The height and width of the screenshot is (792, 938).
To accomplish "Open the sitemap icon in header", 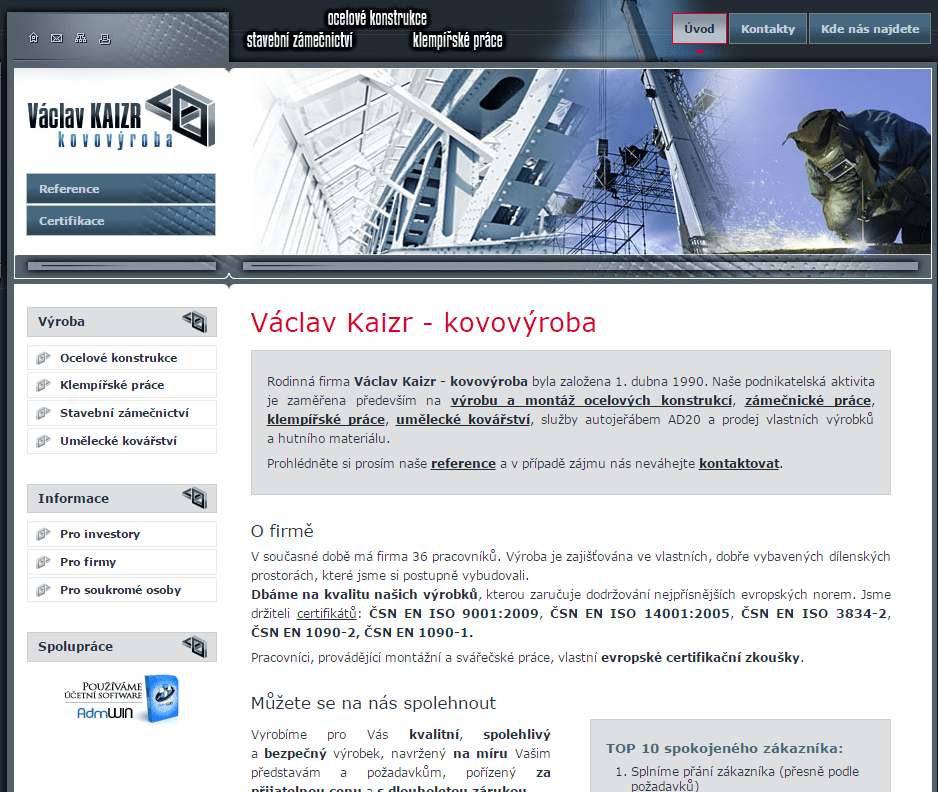I will pyautogui.click(x=81, y=38).
